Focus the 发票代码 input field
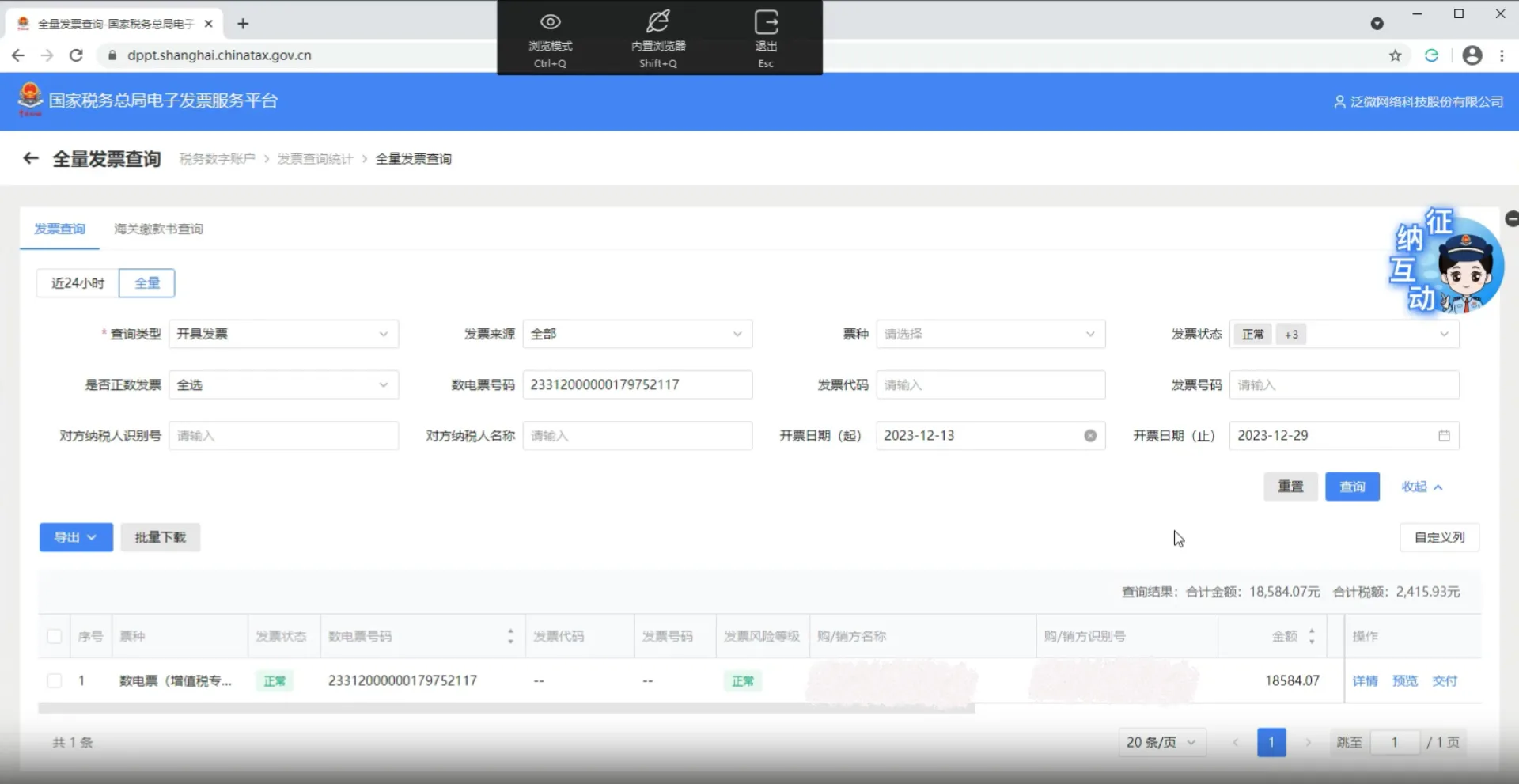Image resolution: width=1519 pixels, height=784 pixels. pos(991,385)
